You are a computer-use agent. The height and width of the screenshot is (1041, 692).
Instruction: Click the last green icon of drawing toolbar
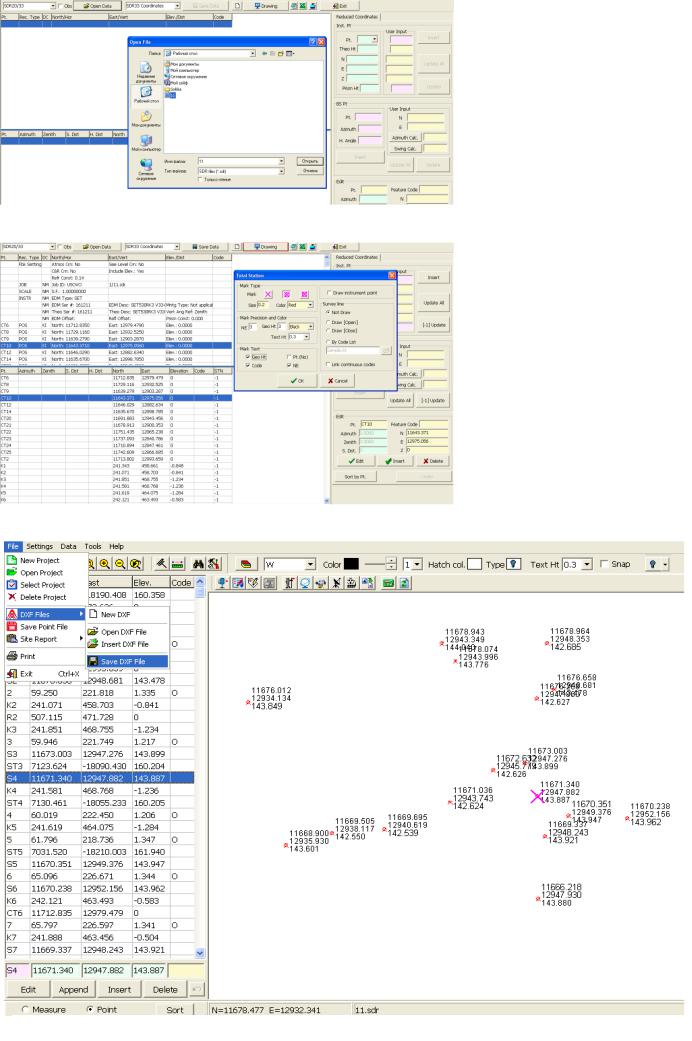404,583
